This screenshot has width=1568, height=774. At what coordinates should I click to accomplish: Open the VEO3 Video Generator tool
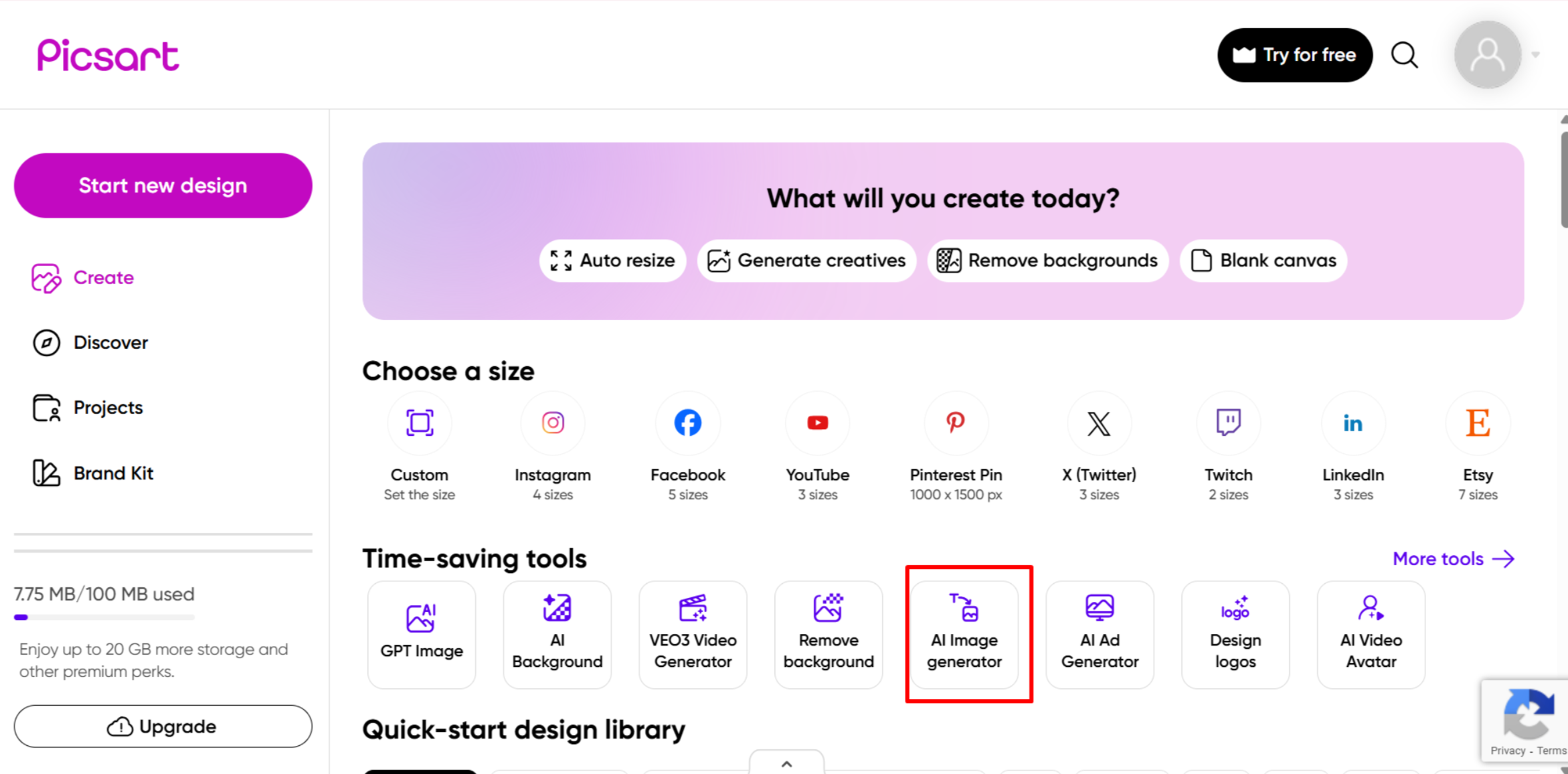693,635
